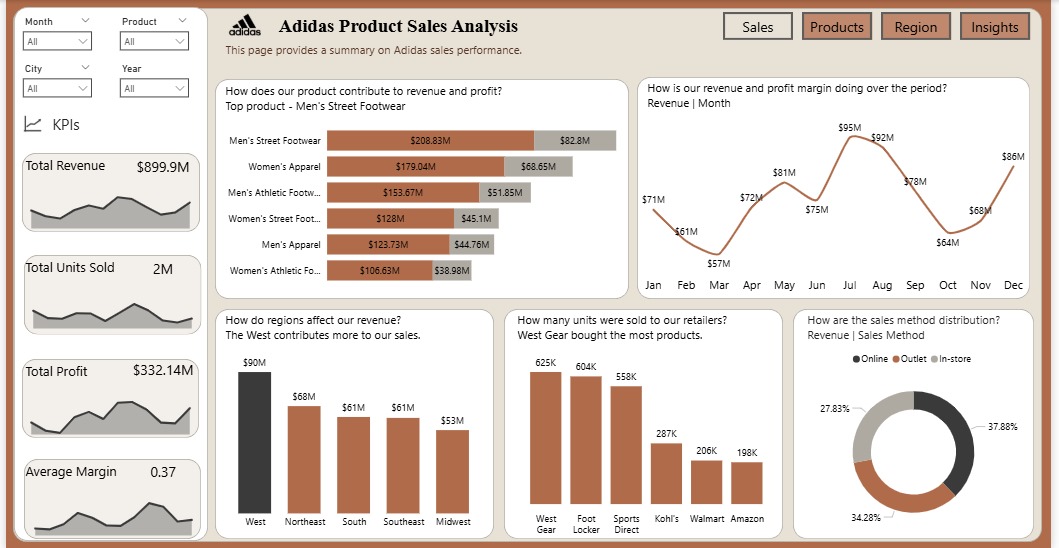
Task: Open the City slicer dropdown
Action: 58,88
